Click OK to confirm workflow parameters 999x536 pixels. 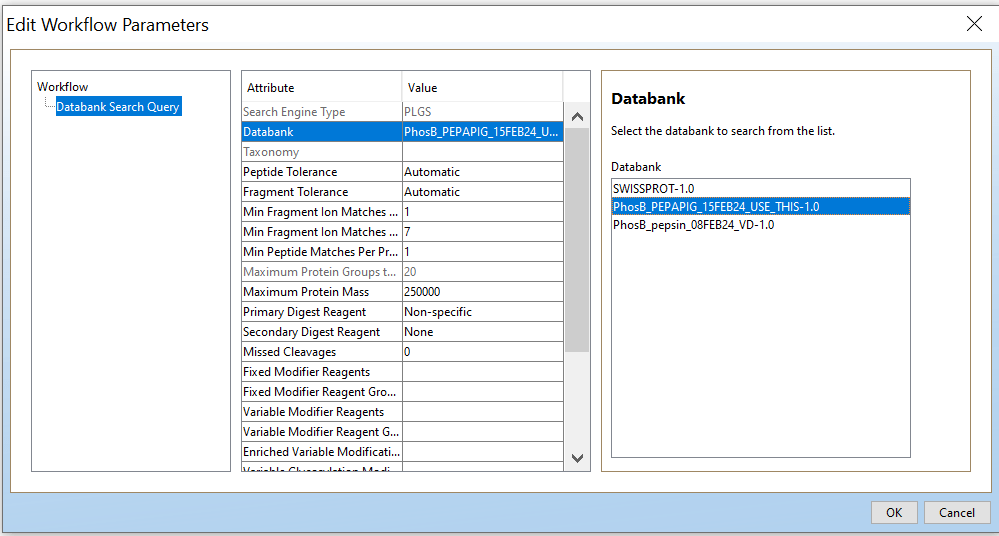click(x=893, y=512)
